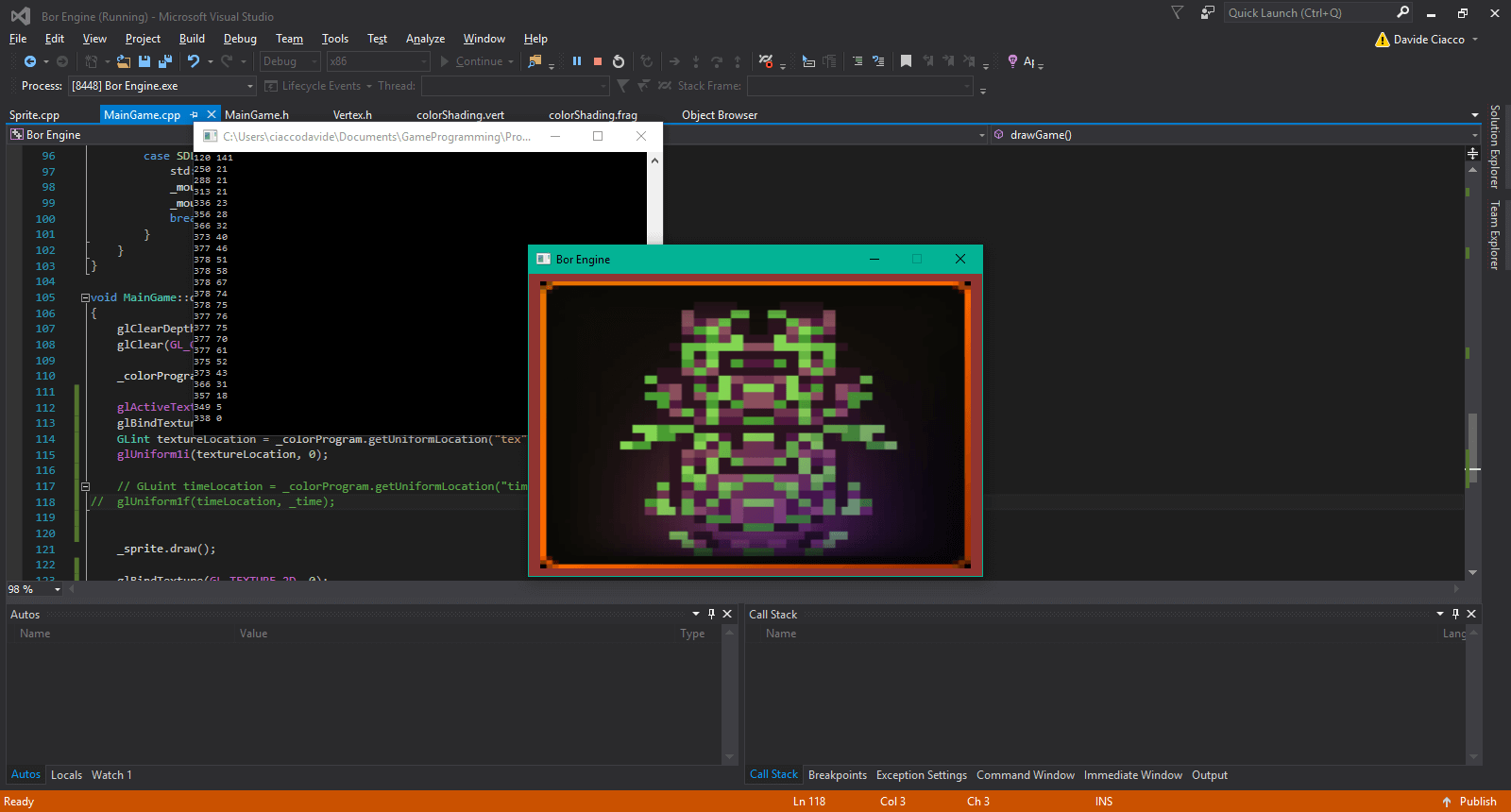Viewport: 1511px width, 812px height.
Task: Toggle auto-hide pin on Call Stack panel
Action: point(1455,614)
